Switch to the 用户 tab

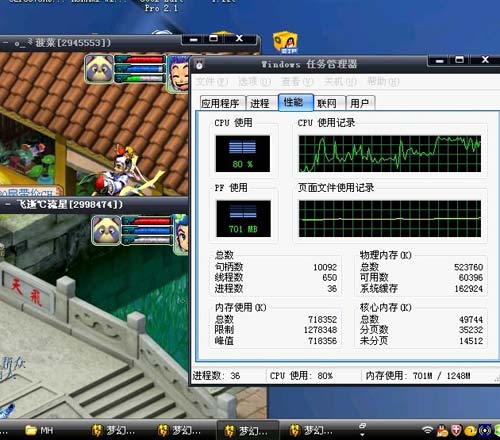(361, 103)
